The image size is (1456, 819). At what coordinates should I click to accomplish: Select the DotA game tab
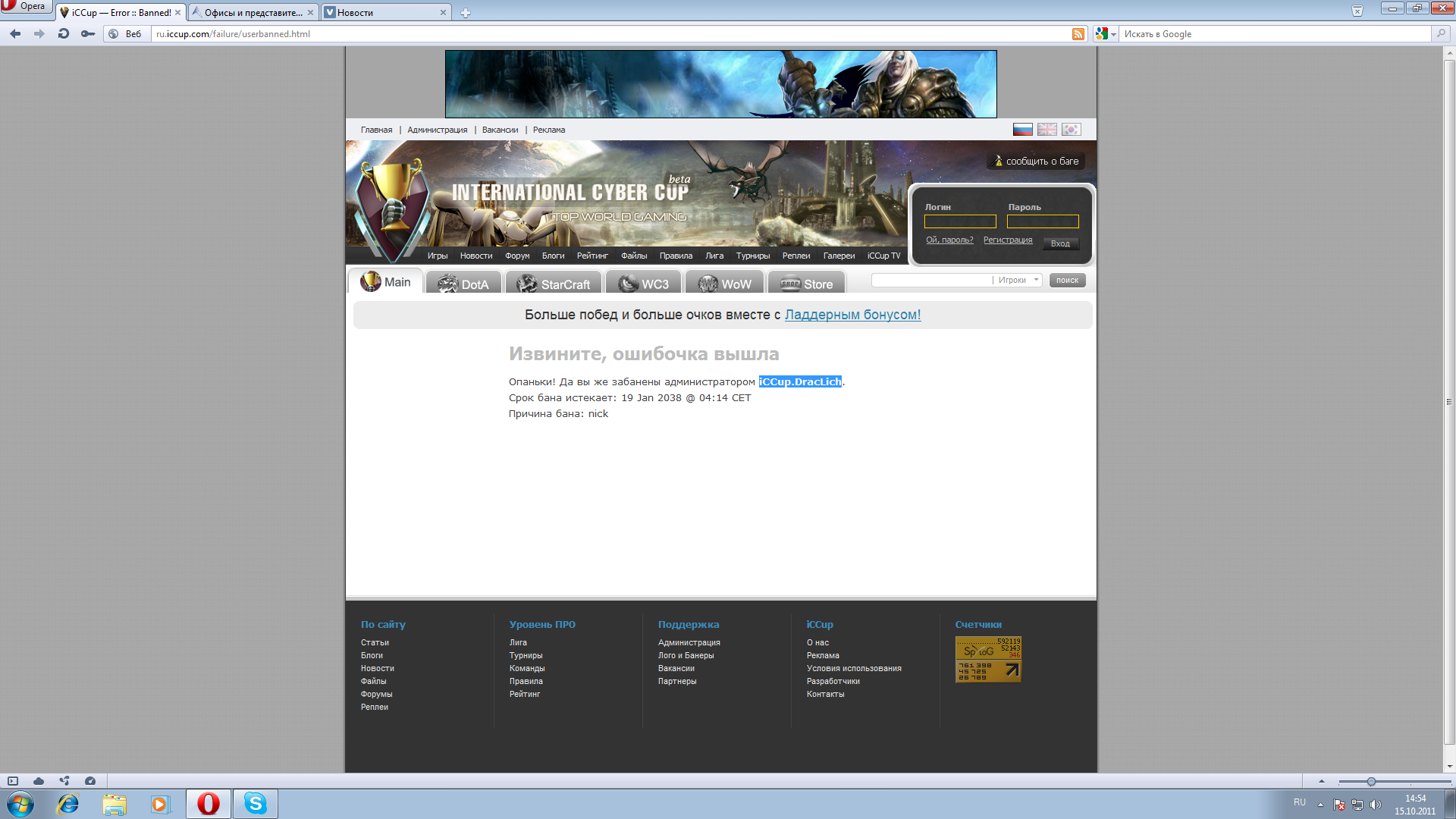[463, 283]
